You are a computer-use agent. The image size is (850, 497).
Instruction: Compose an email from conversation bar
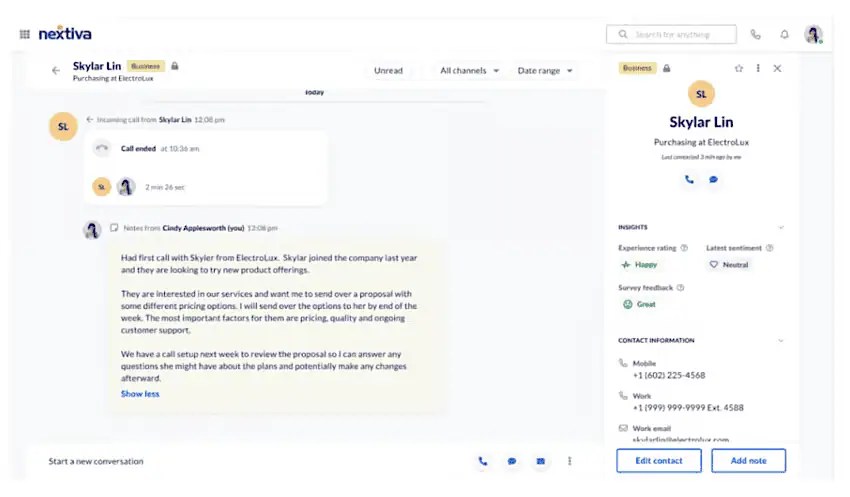541,461
